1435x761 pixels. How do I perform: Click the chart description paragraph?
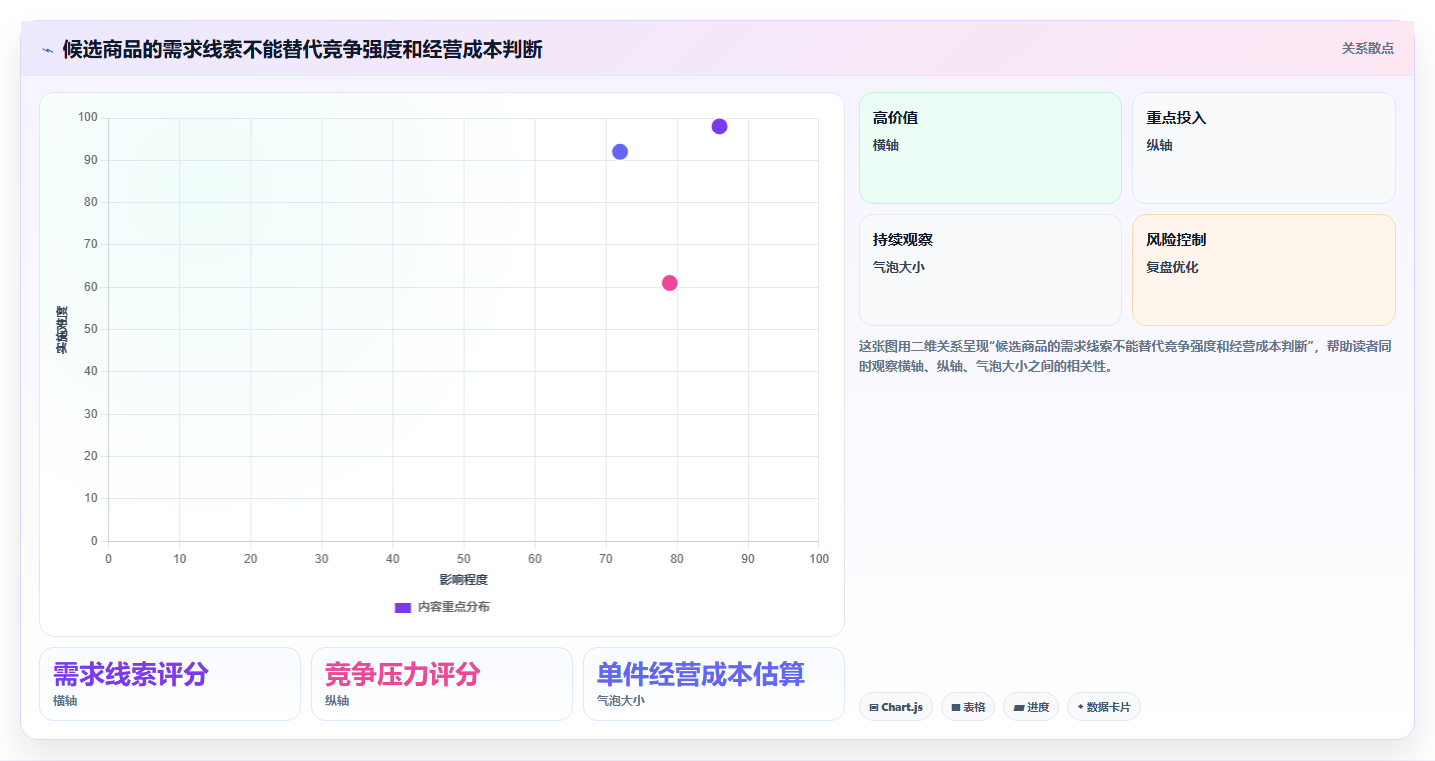click(1126, 356)
